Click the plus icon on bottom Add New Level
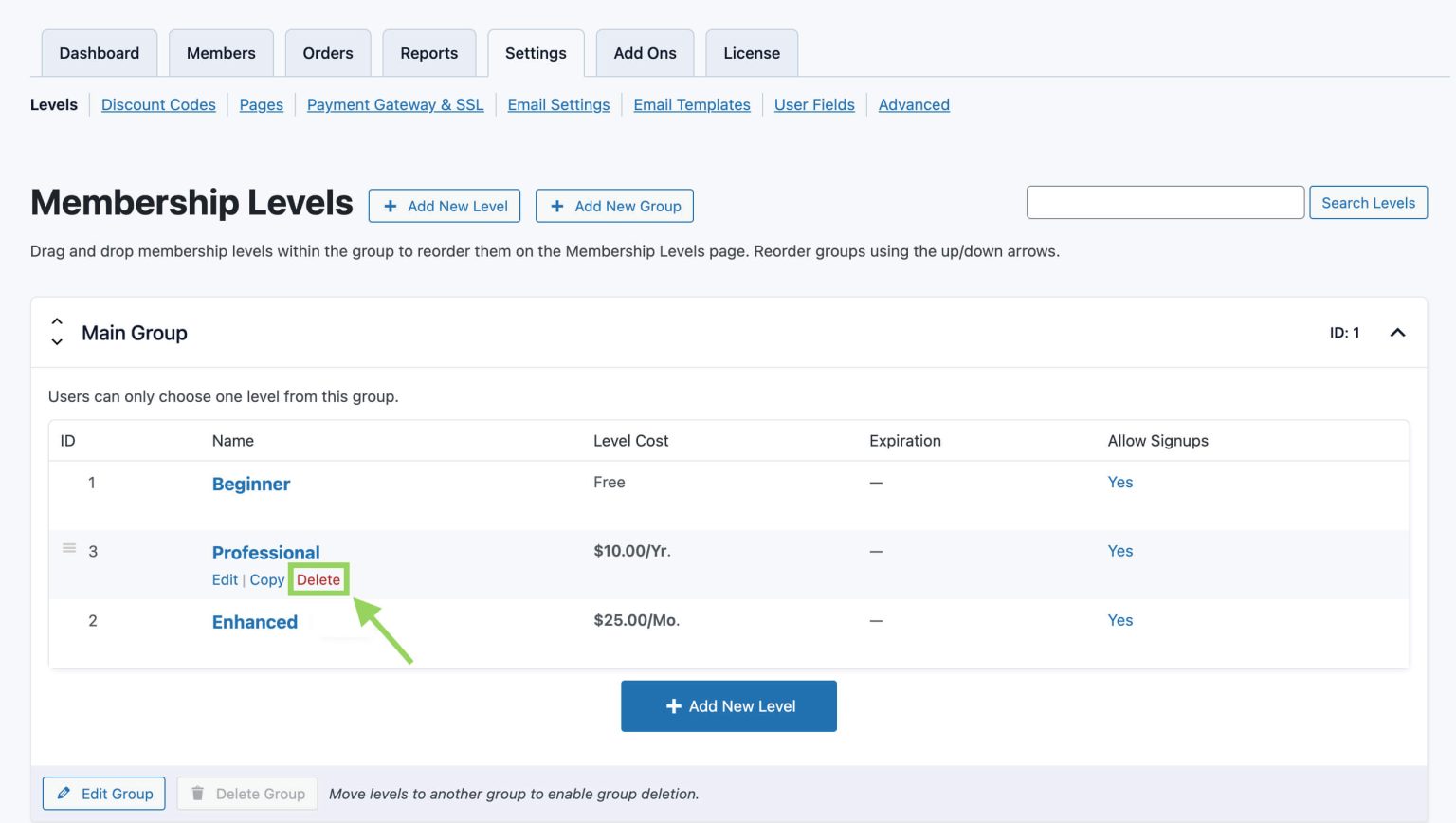The width and height of the screenshot is (1456, 823). point(674,705)
